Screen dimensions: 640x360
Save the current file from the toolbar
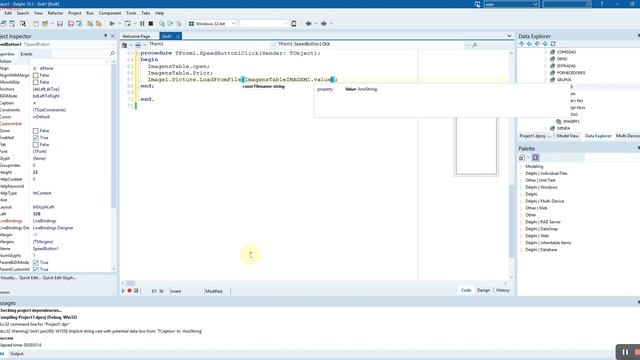[60, 24]
